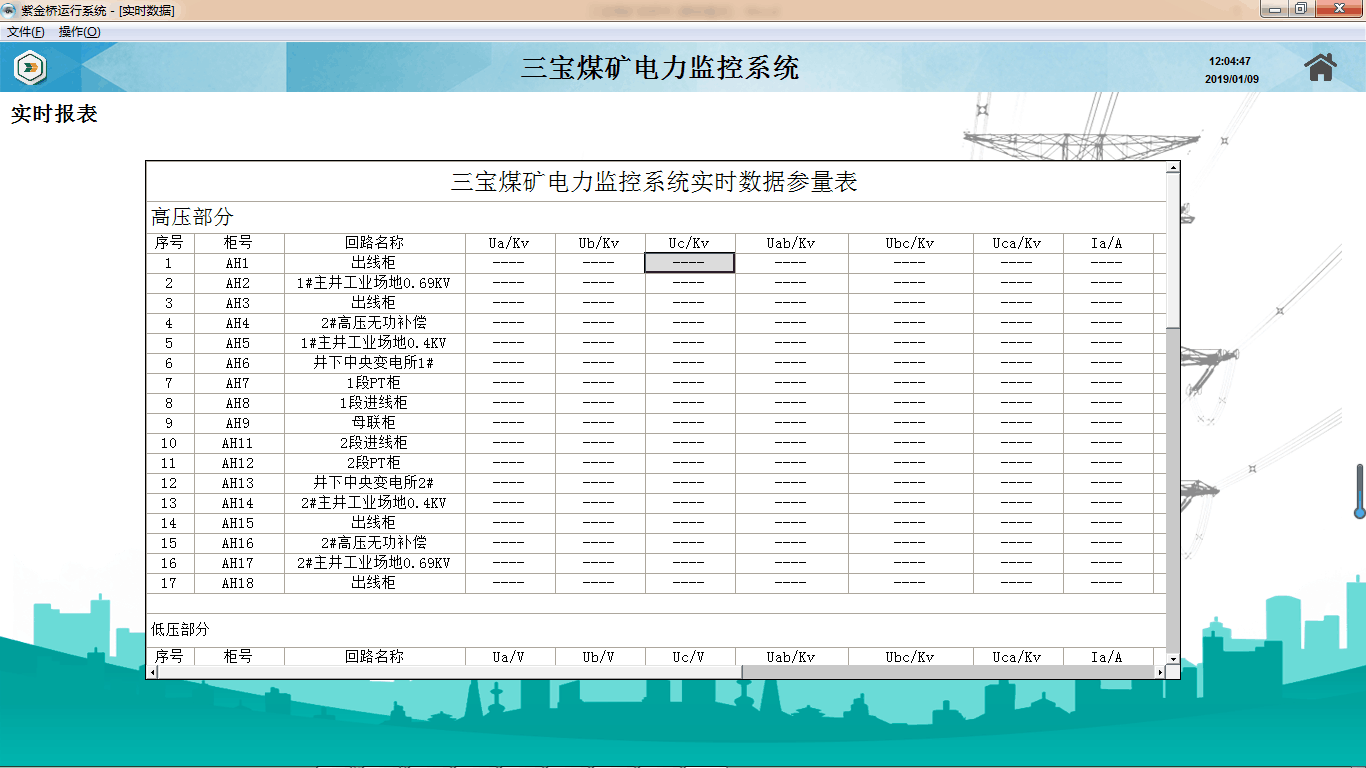
Task: Select the 井下中央变电所1# circuit name cell
Action: [374, 363]
